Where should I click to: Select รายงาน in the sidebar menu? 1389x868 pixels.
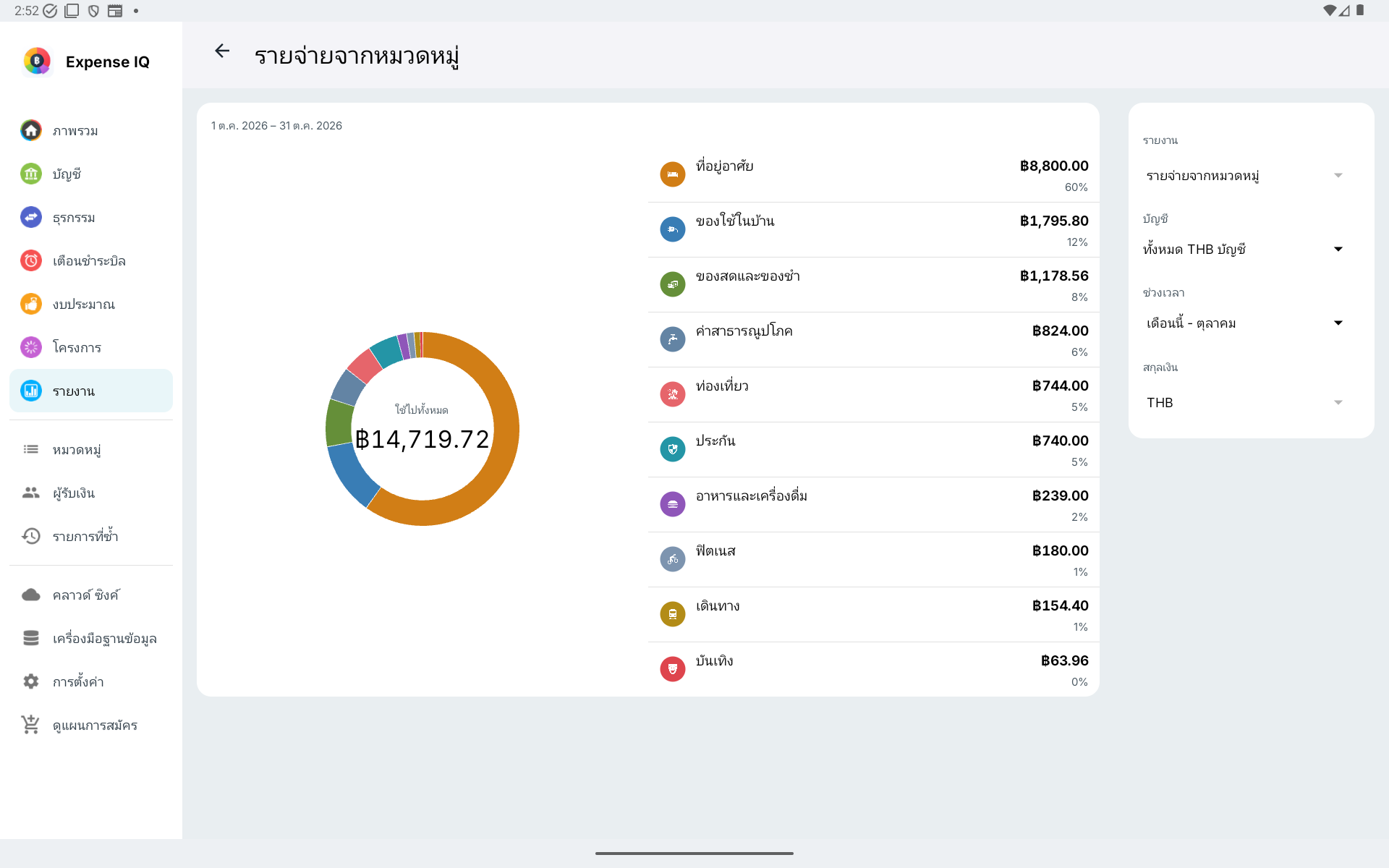[x=91, y=391]
